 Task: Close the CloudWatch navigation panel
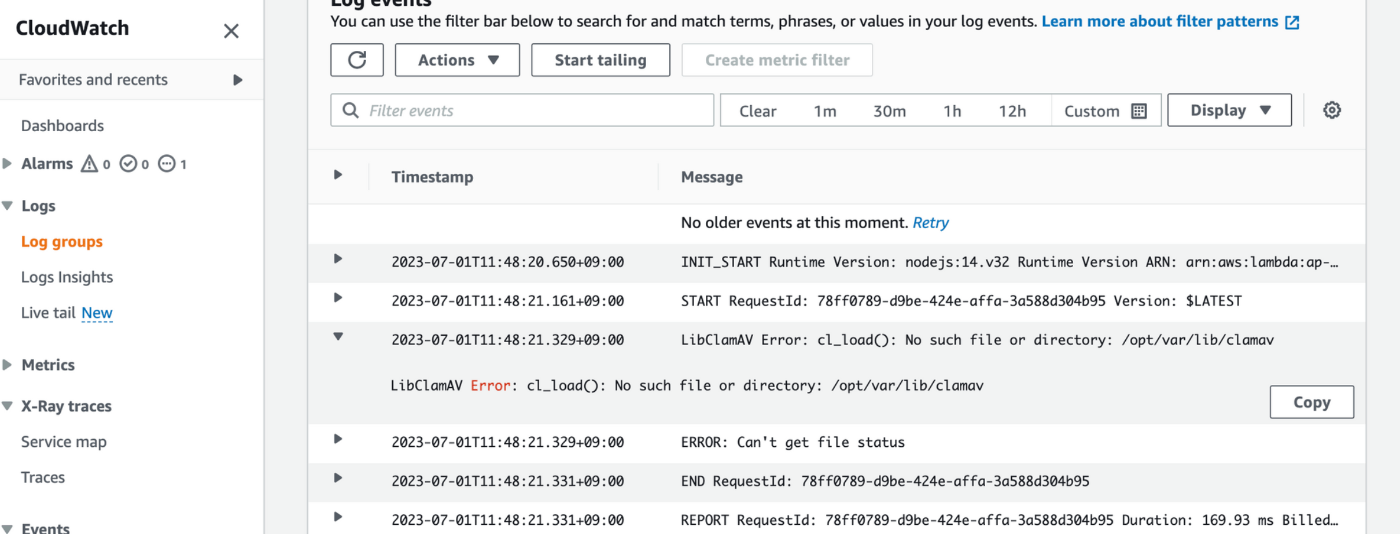(x=231, y=31)
